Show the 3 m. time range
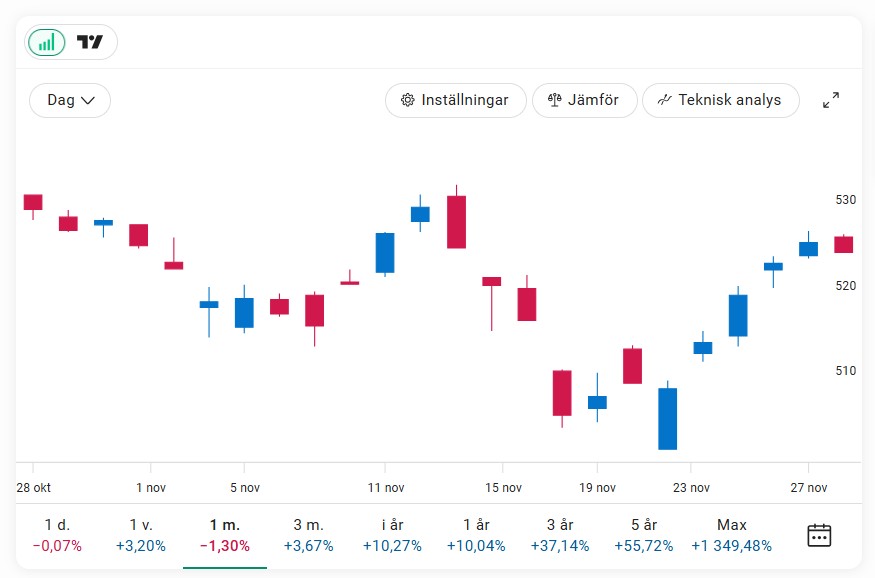The height and width of the screenshot is (578, 875). point(309,535)
